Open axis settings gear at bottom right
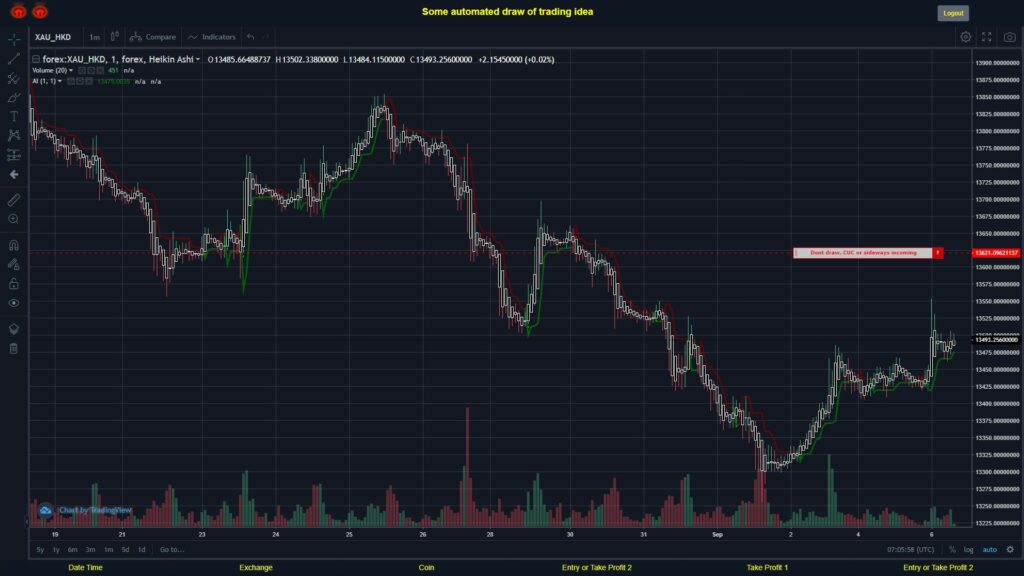This screenshot has height=576, width=1024. click(x=1010, y=549)
